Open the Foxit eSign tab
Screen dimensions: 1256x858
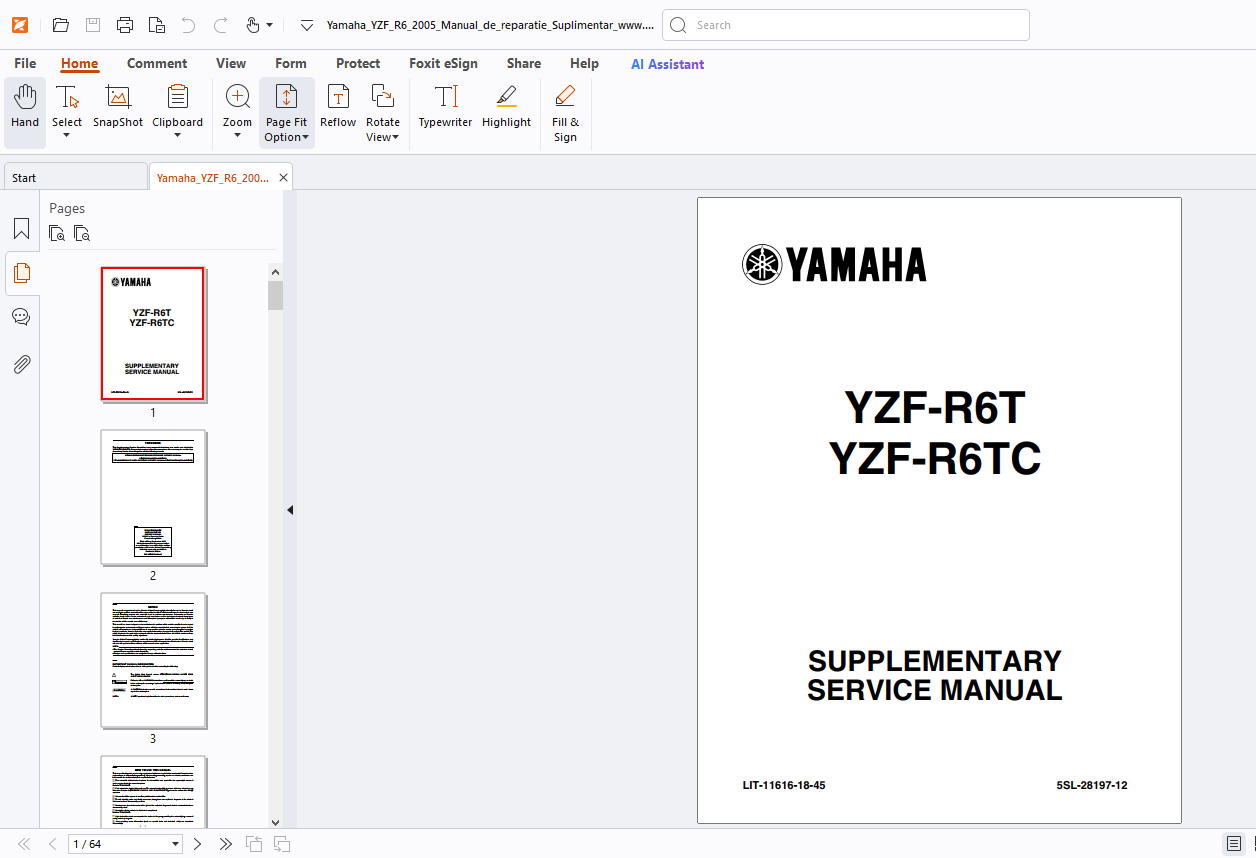(x=443, y=64)
